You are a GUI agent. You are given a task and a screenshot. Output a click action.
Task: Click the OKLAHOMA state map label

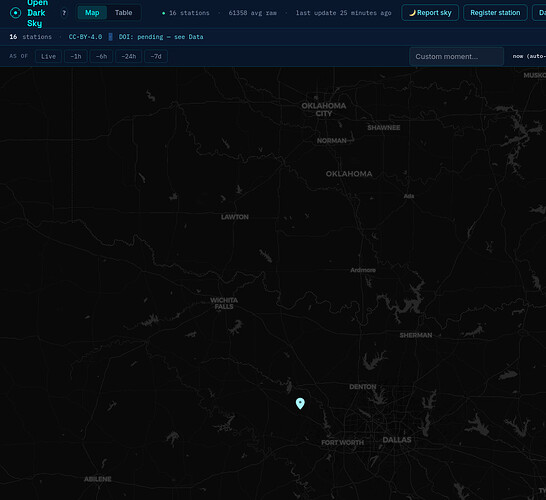349,174
